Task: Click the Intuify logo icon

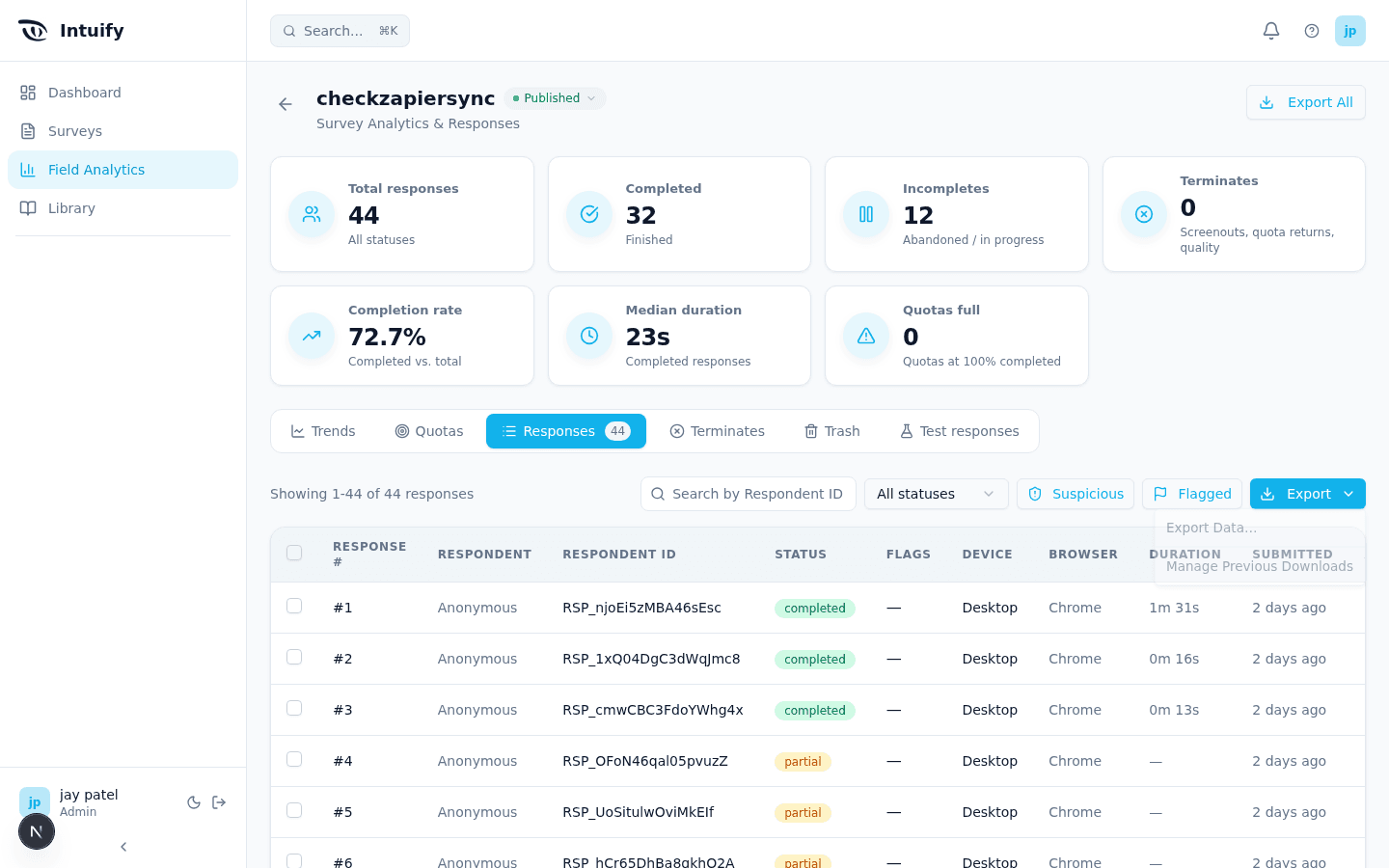Action: pos(33,31)
